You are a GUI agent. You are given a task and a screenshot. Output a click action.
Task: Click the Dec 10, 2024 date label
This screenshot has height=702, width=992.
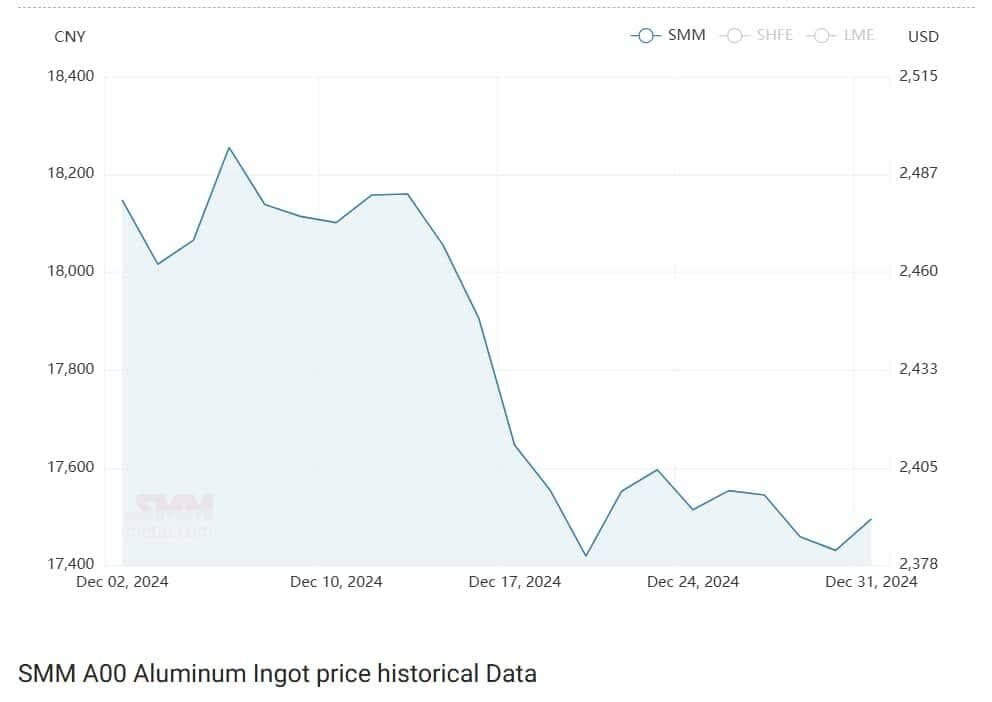tap(336, 582)
